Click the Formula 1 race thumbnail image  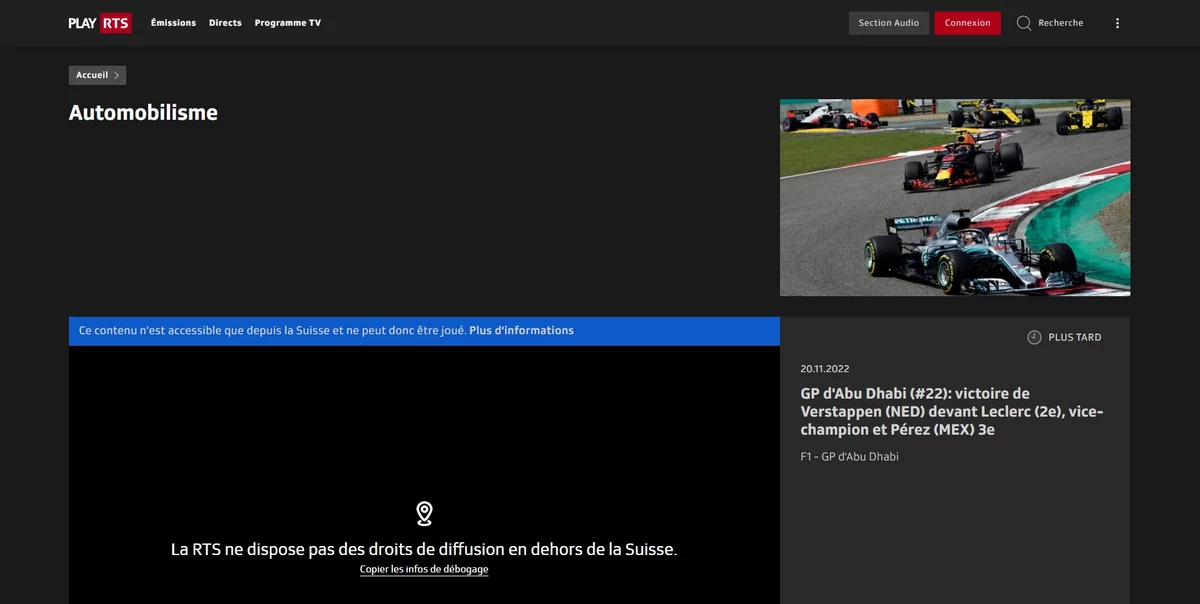click(955, 197)
